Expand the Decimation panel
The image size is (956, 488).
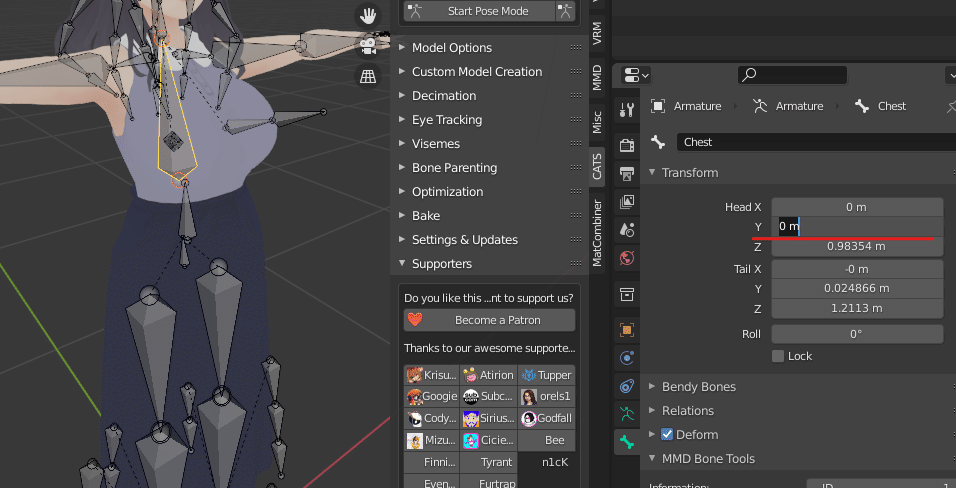point(402,96)
